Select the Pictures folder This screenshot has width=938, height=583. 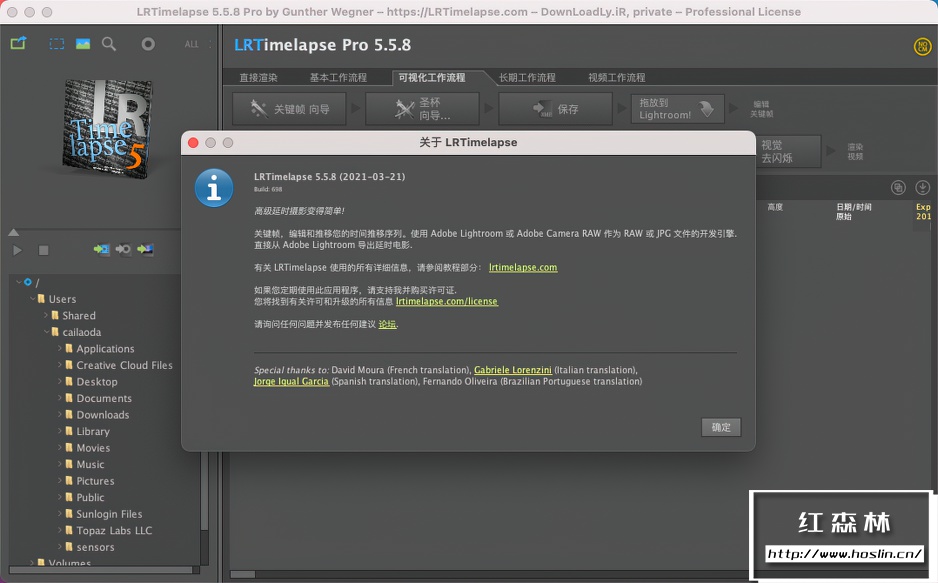tap(95, 481)
